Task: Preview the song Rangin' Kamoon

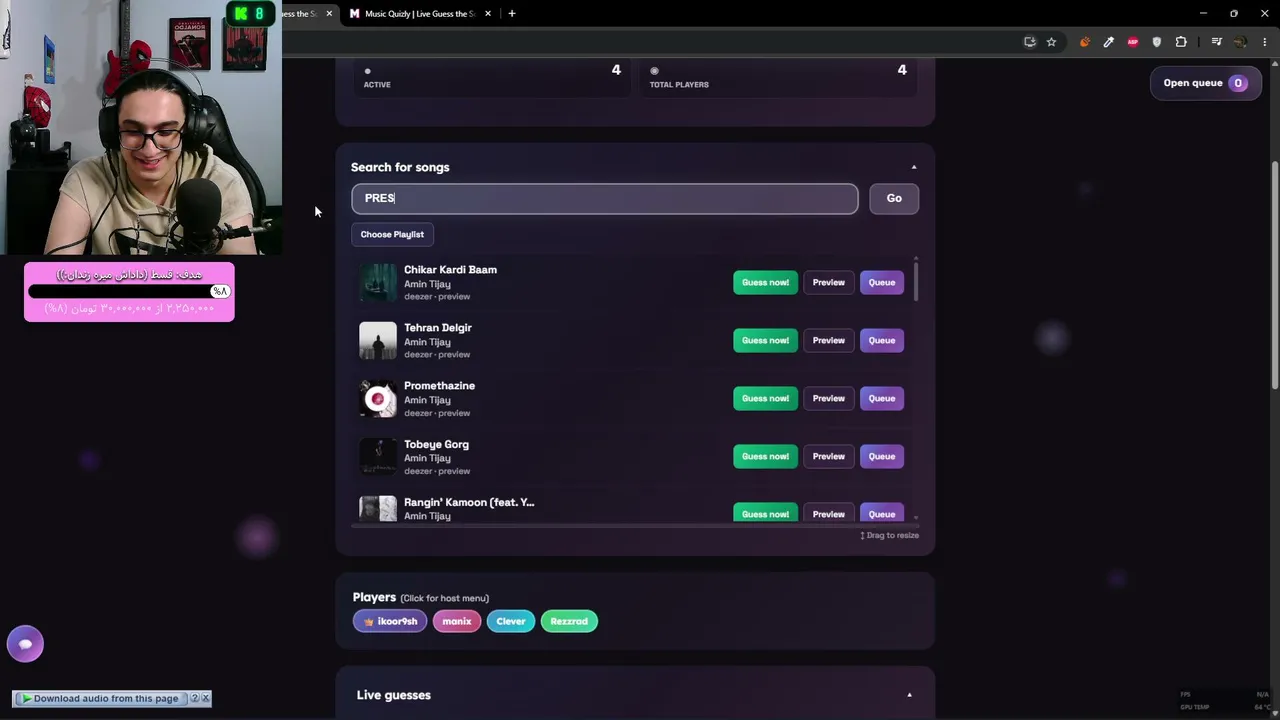Action: coord(828,513)
